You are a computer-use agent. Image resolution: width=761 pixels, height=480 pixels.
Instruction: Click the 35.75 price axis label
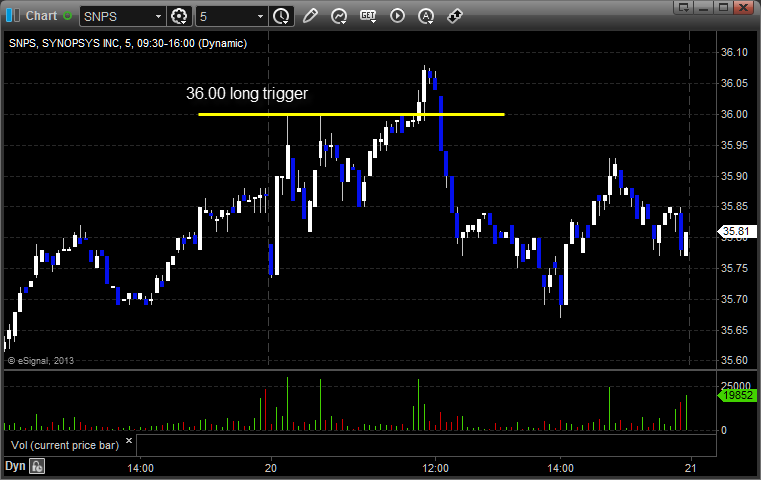click(x=734, y=268)
